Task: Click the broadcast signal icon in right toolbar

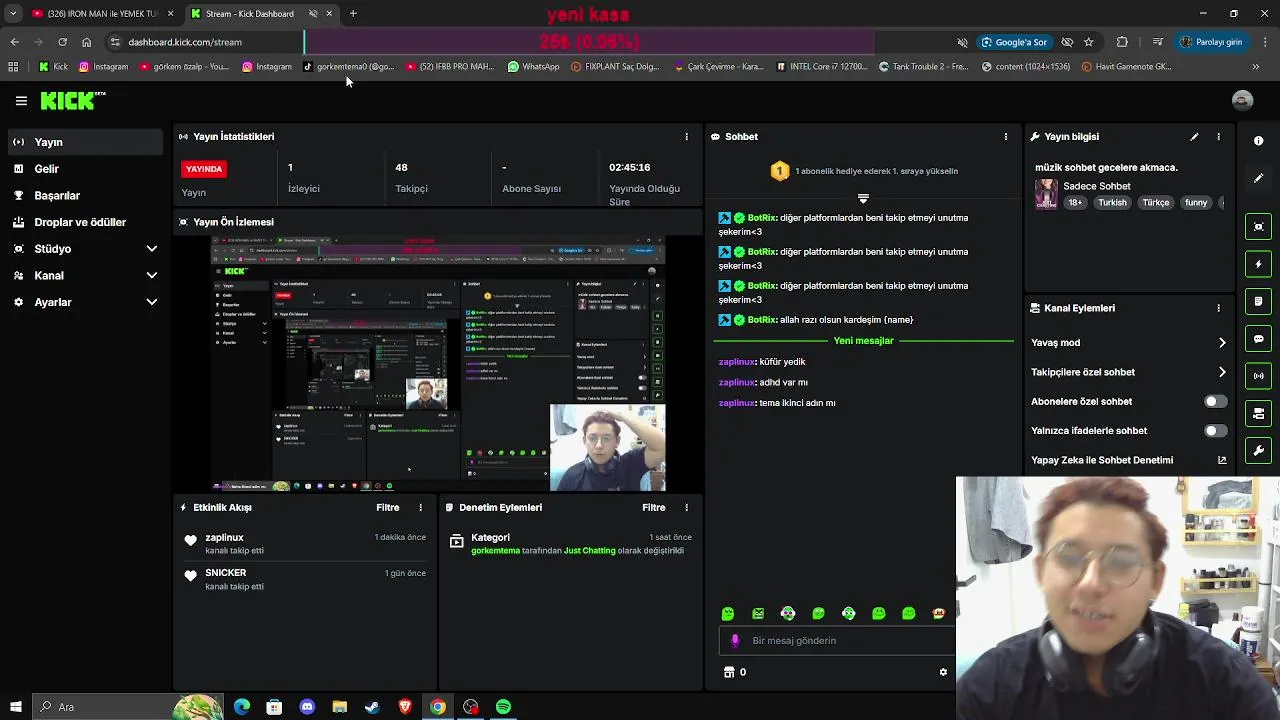Action: [x=1259, y=376]
